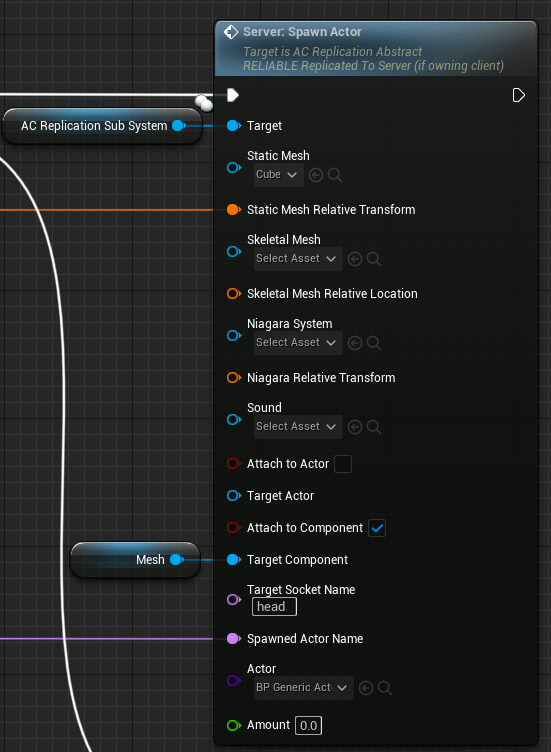
Task: Click magnifier icon beside Sound asset
Action: pyautogui.click(x=374, y=427)
